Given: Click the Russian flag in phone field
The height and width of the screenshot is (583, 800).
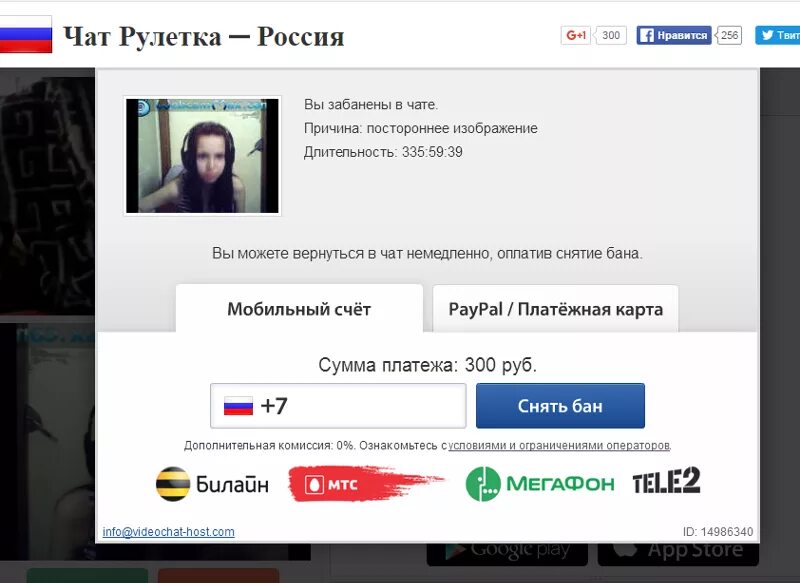Looking at the screenshot, I should point(238,406).
